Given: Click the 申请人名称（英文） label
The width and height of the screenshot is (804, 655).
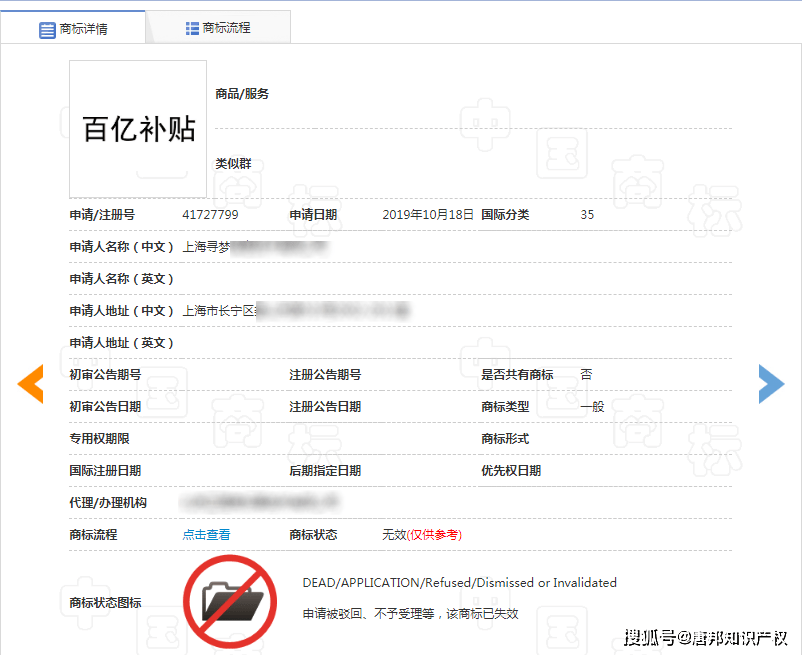Looking at the screenshot, I should tap(122, 279).
